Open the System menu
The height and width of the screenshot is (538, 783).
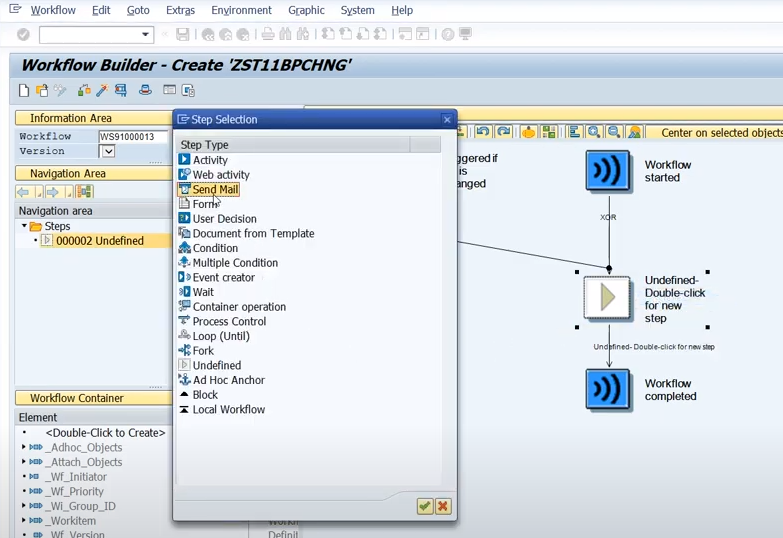(x=358, y=10)
